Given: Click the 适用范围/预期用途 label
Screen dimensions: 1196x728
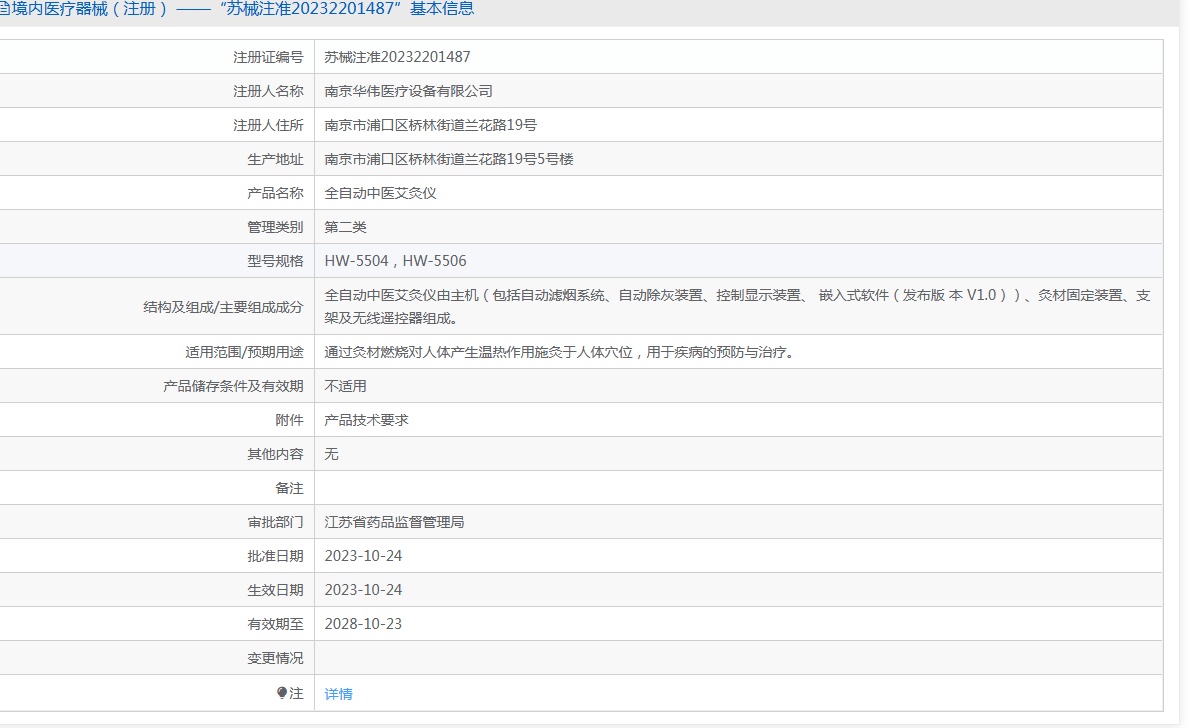Looking at the screenshot, I should (x=244, y=353).
